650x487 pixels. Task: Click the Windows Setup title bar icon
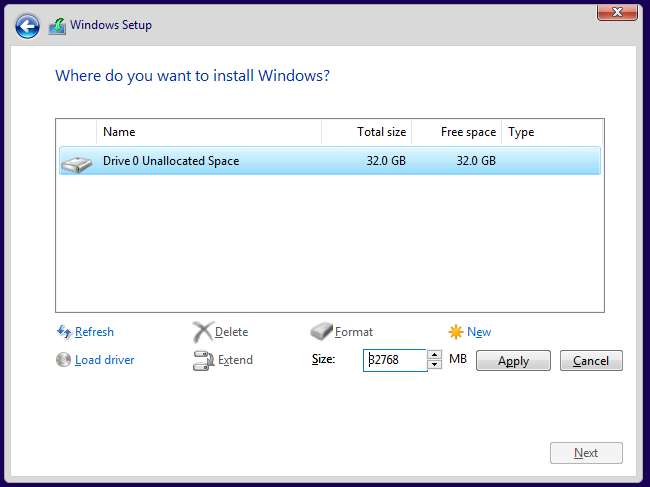click(58, 26)
